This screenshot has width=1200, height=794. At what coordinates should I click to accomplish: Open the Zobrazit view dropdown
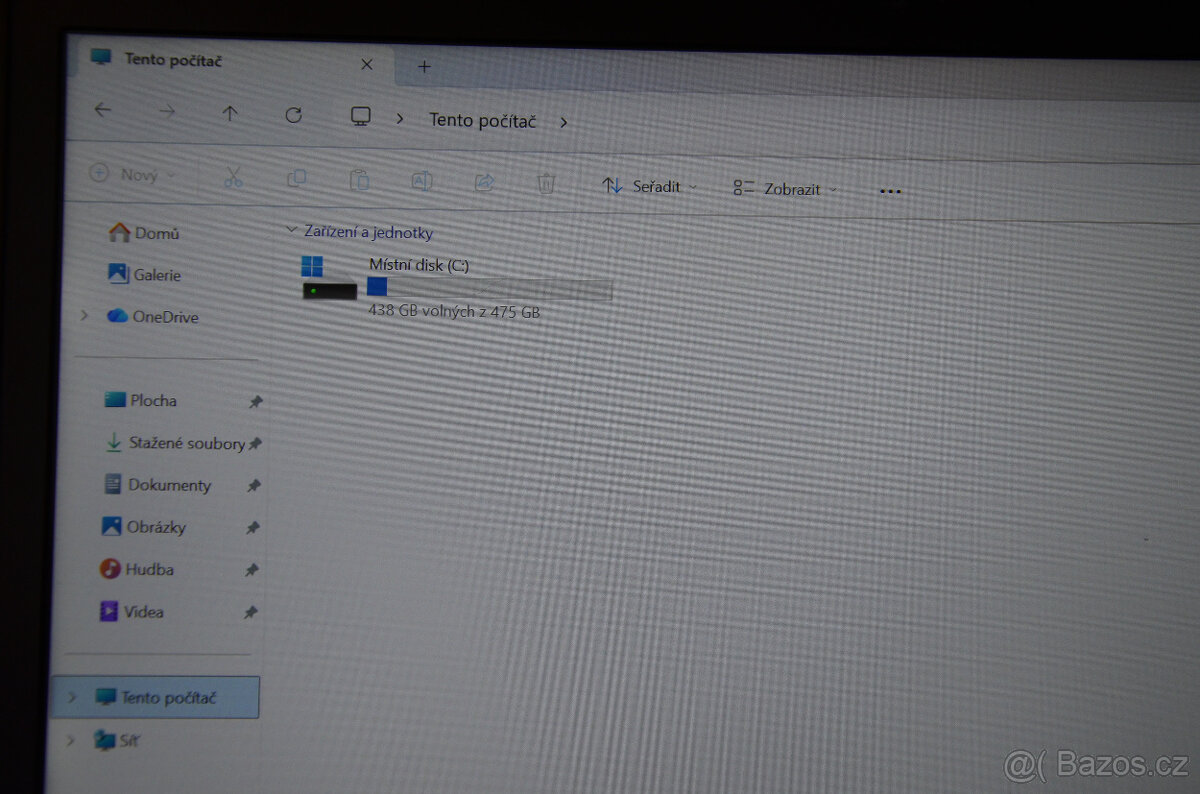(786, 188)
